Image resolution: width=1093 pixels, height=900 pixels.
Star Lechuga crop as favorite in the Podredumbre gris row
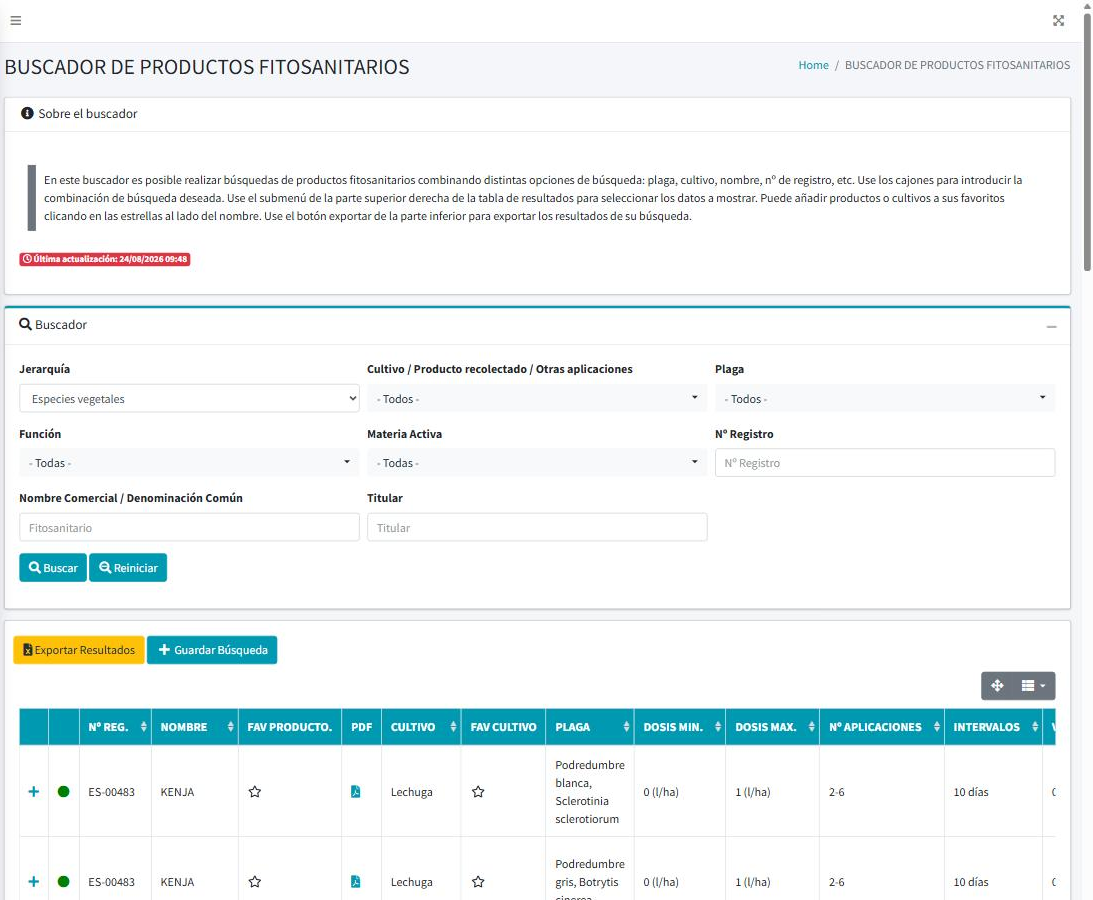[478, 882]
